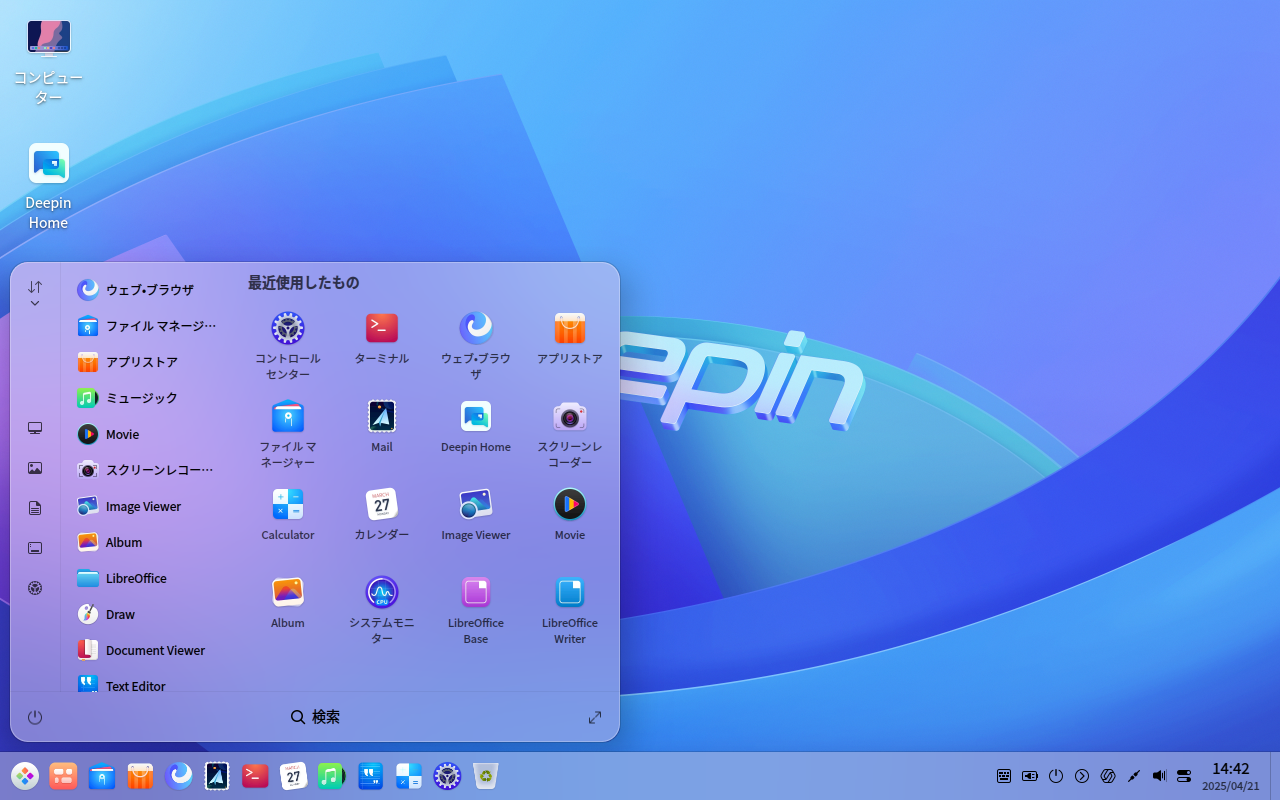1280x800 pixels.
Task: Open the quick settings panel in the tray
Action: (x=1185, y=776)
